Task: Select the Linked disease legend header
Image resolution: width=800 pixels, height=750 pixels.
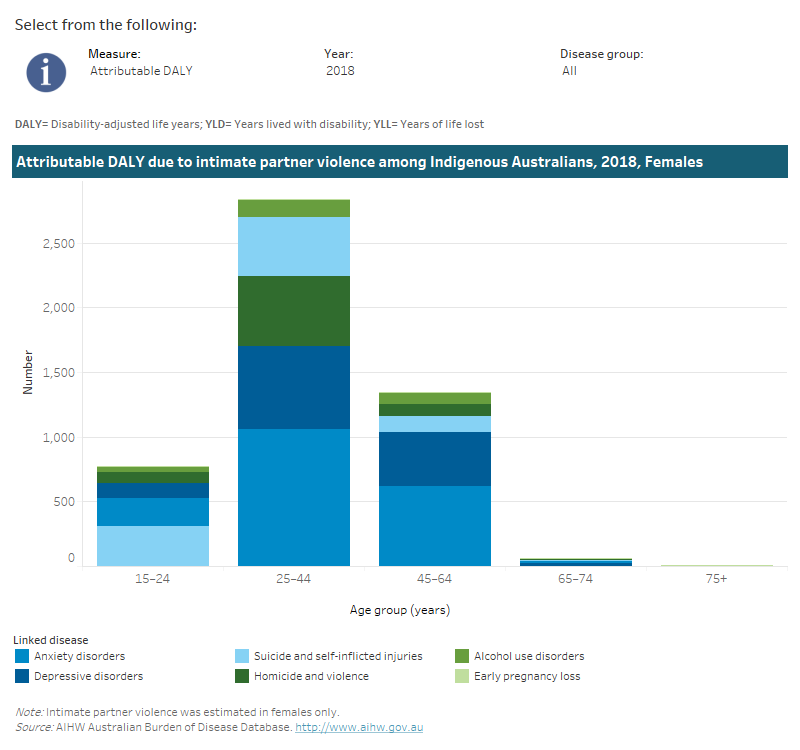Action: pyautogui.click(x=49, y=639)
